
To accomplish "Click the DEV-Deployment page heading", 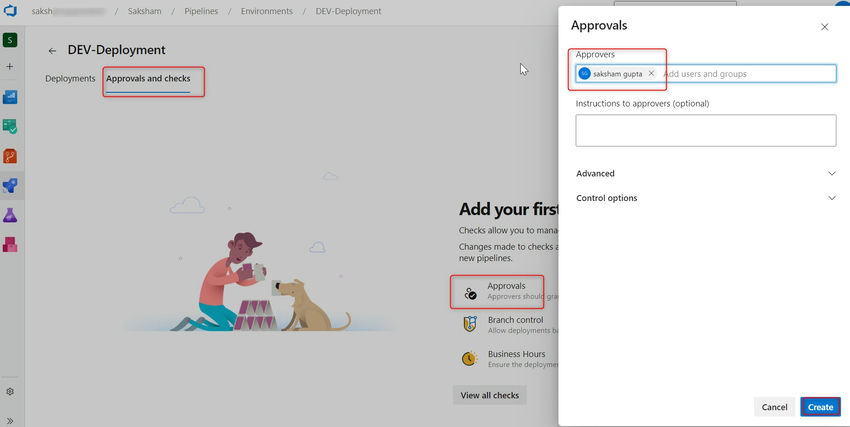I will [x=117, y=50].
